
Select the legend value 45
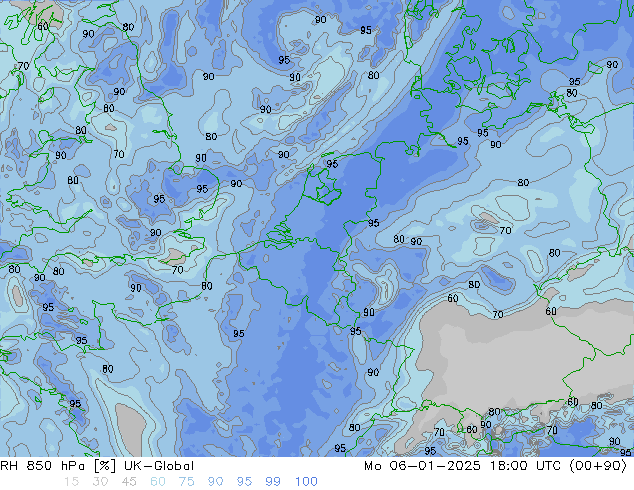129,482
